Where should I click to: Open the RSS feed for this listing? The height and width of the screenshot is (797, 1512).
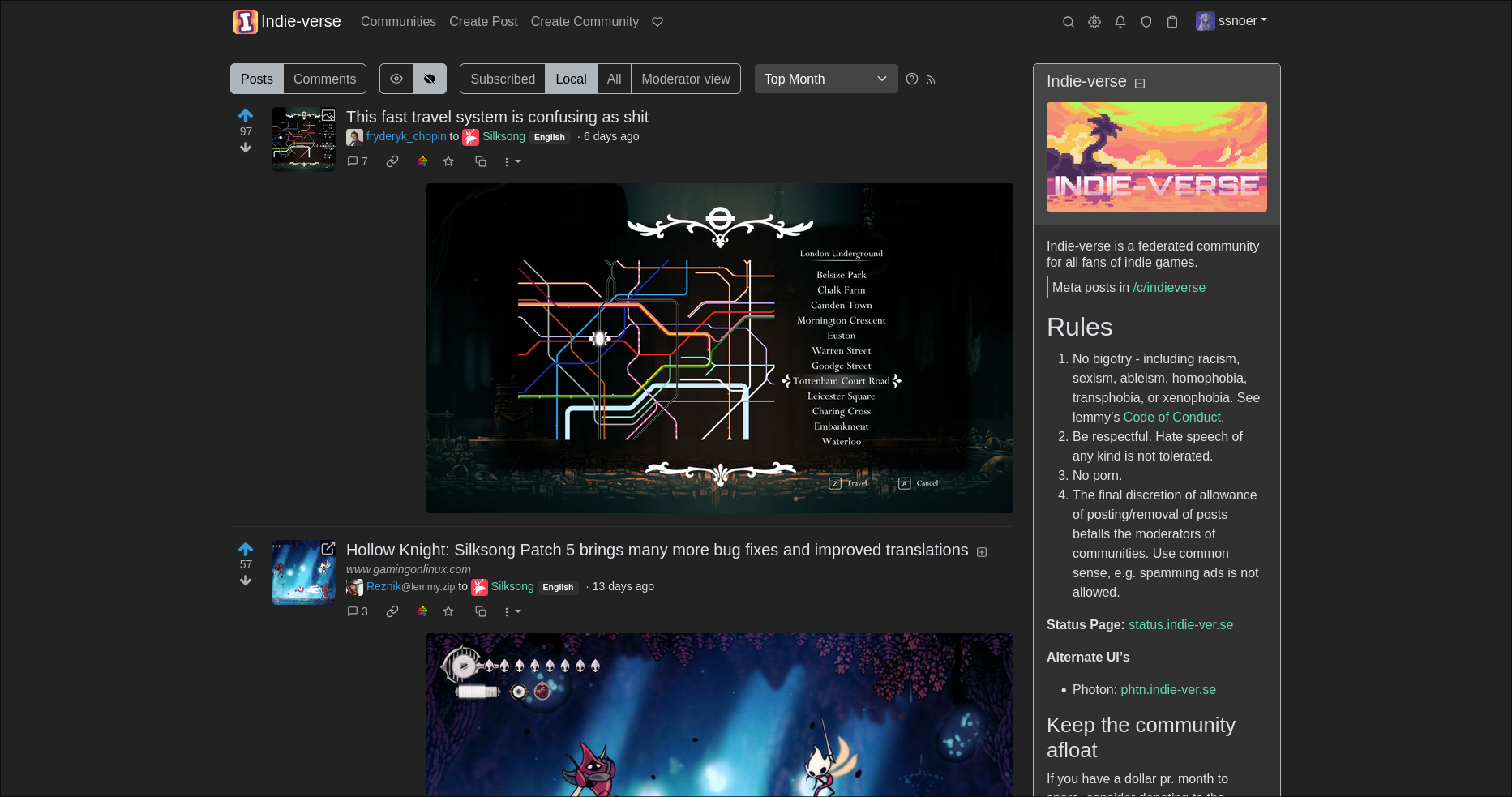tap(931, 79)
